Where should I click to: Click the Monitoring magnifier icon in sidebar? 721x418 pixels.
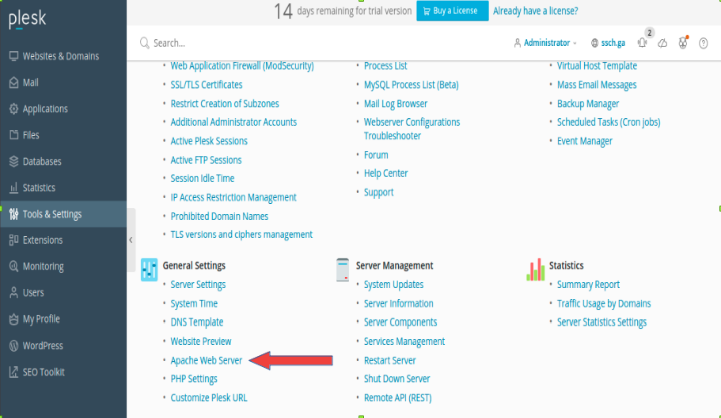click(14, 266)
